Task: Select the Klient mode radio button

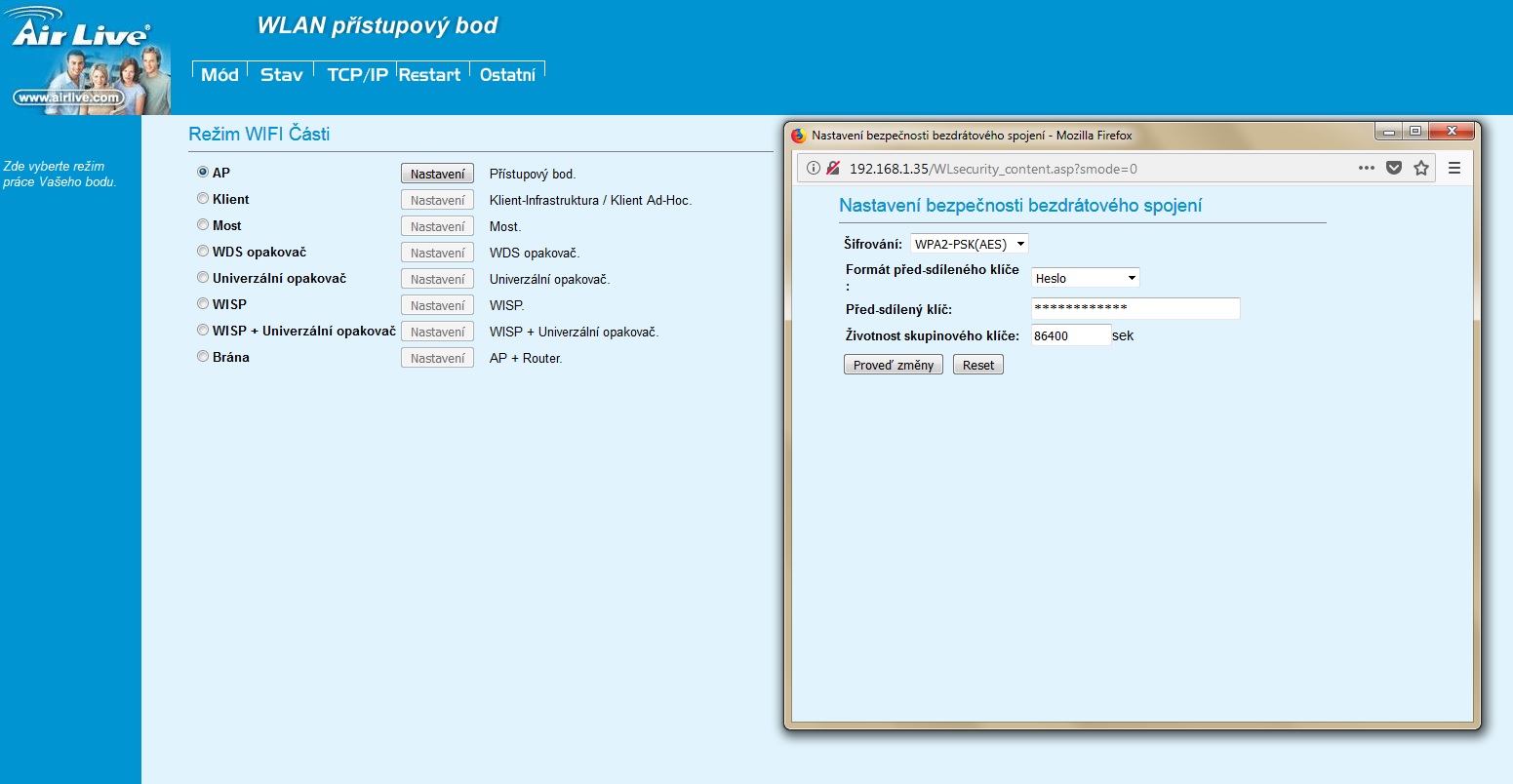Action: pos(203,198)
